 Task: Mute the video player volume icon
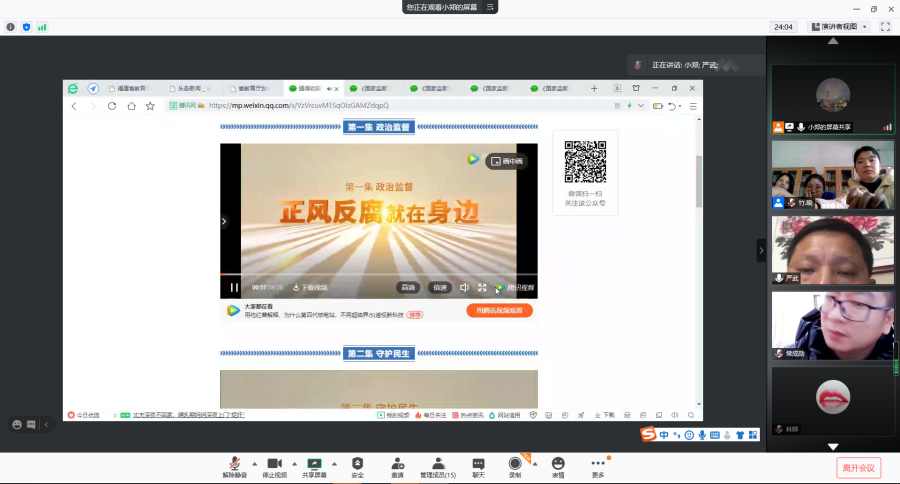point(464,287)
